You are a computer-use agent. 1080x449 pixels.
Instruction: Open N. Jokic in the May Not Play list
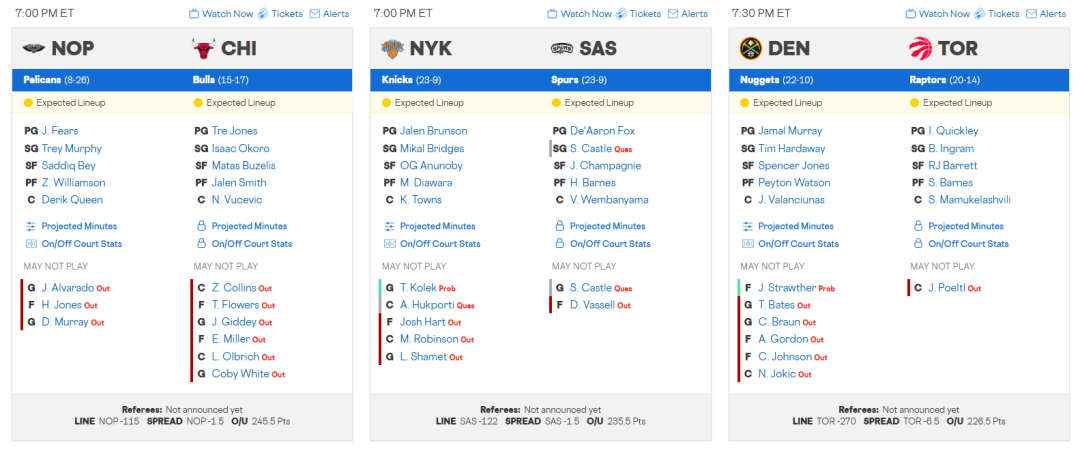point(777,374)
